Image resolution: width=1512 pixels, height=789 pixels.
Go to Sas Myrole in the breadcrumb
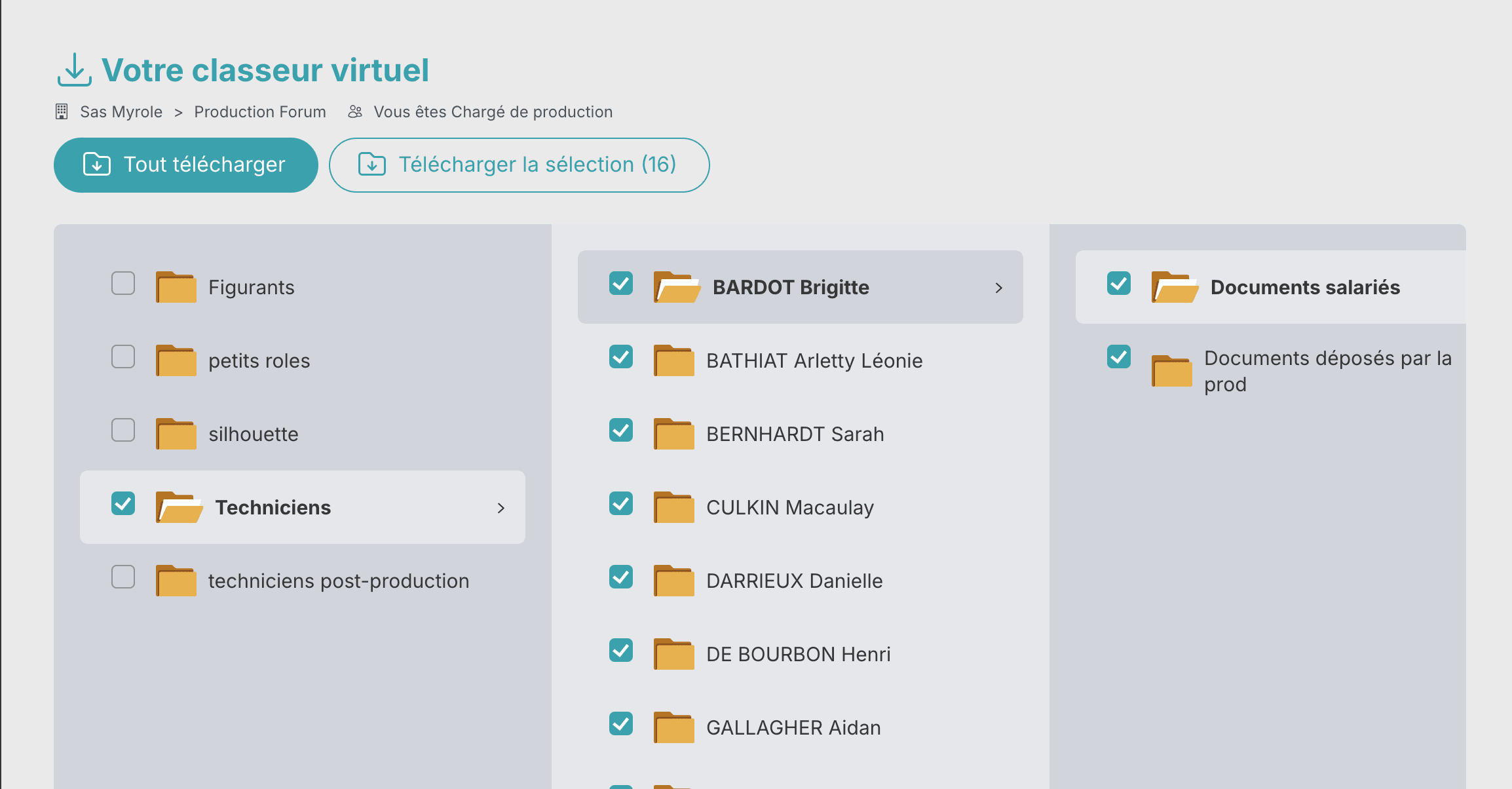click(121, 112)
